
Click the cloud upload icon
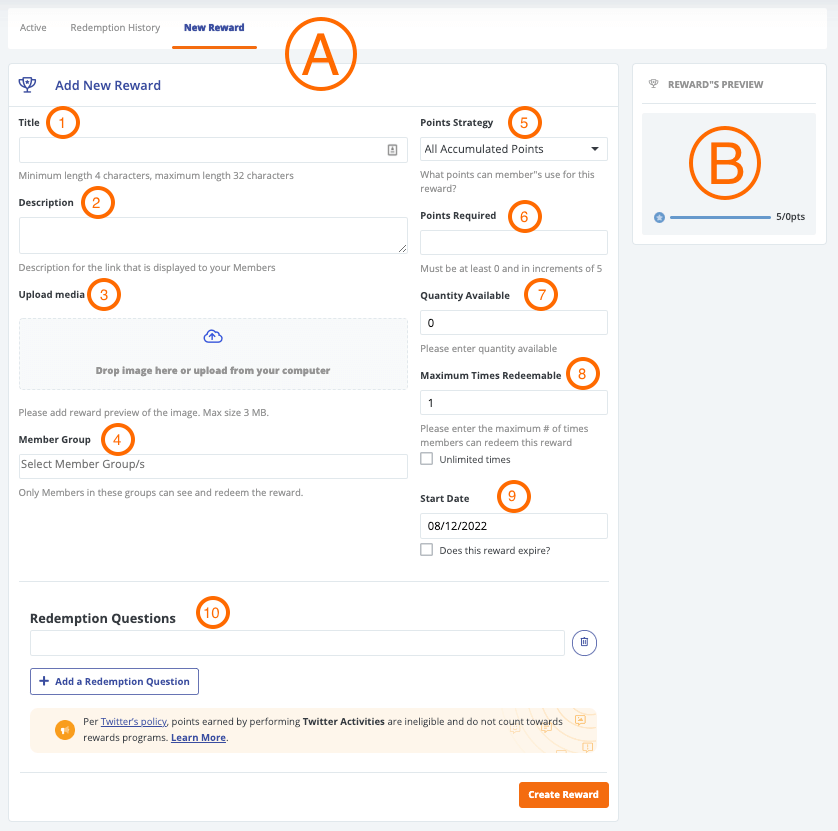213,336
